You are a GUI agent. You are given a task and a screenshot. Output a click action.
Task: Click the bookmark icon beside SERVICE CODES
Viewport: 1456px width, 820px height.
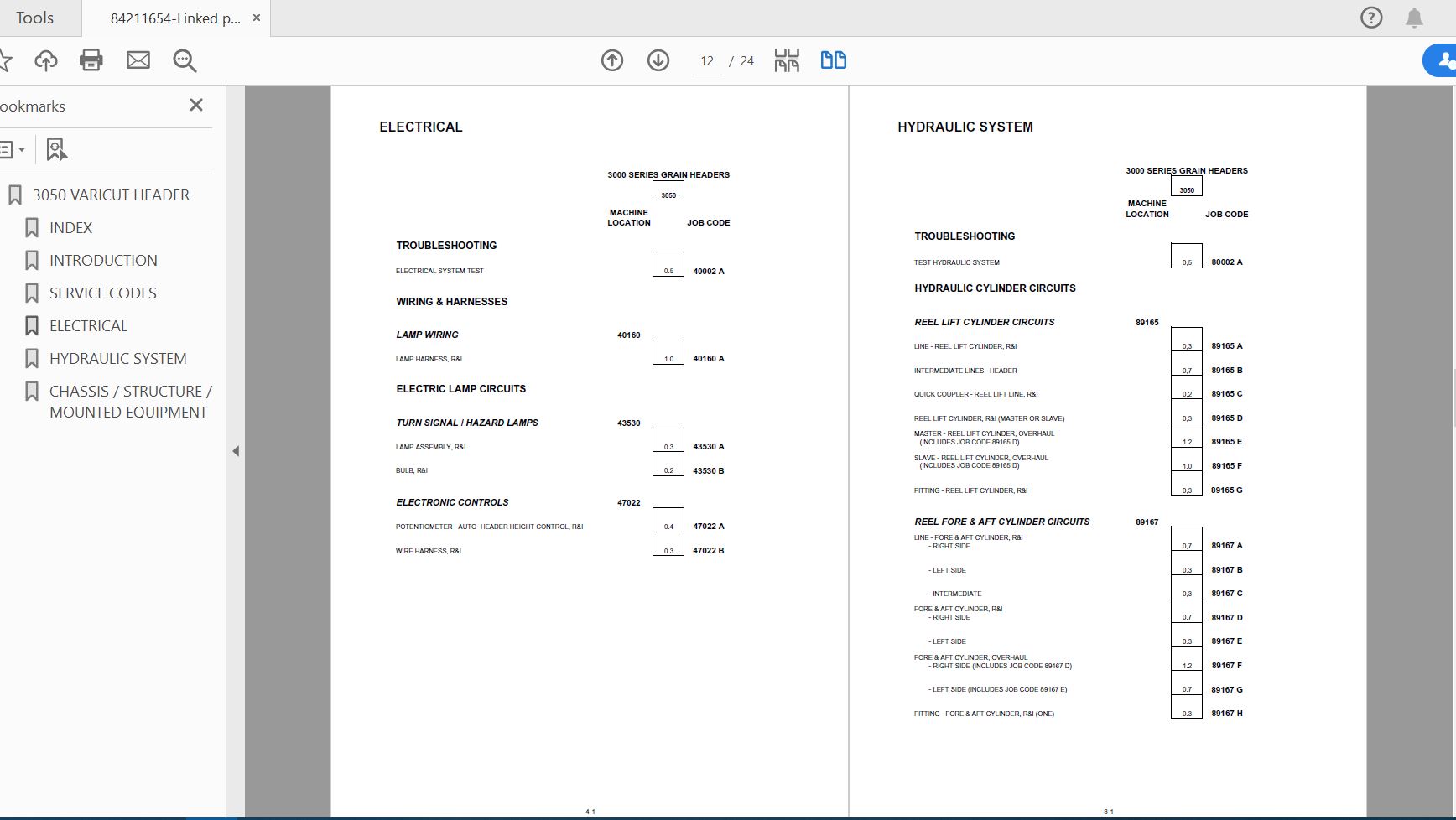pos(32,293)
